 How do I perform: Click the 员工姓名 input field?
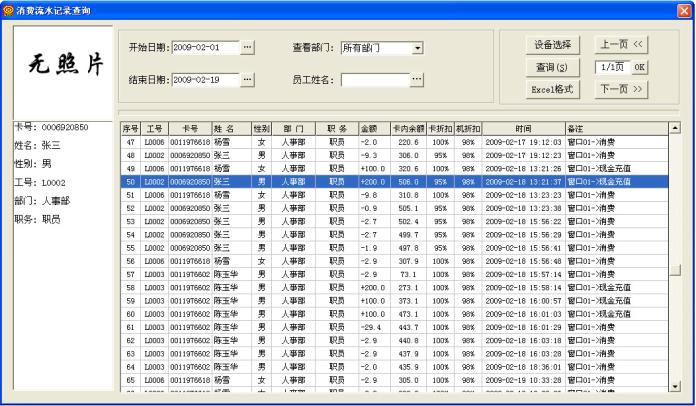[x=374, y=79]
